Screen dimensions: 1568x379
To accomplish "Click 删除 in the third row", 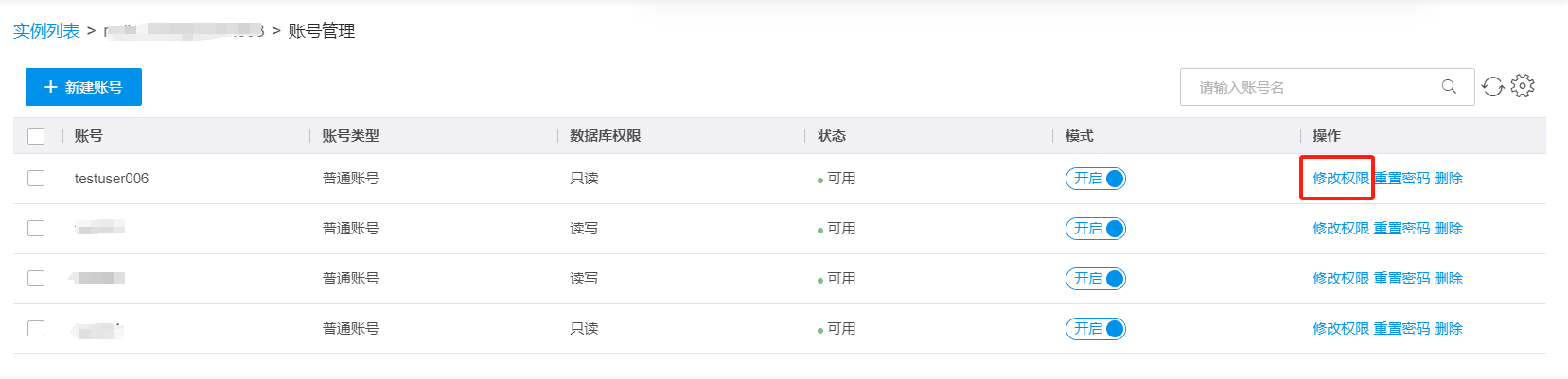I will click(x=1448, y=279).
